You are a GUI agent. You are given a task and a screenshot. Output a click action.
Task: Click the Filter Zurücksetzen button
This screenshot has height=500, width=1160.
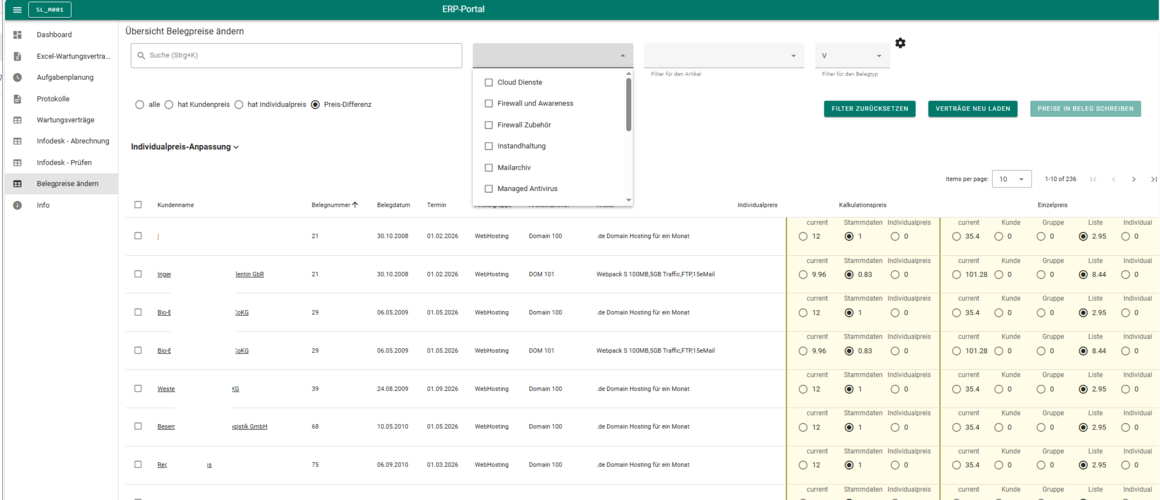click(x=869, y=109)
